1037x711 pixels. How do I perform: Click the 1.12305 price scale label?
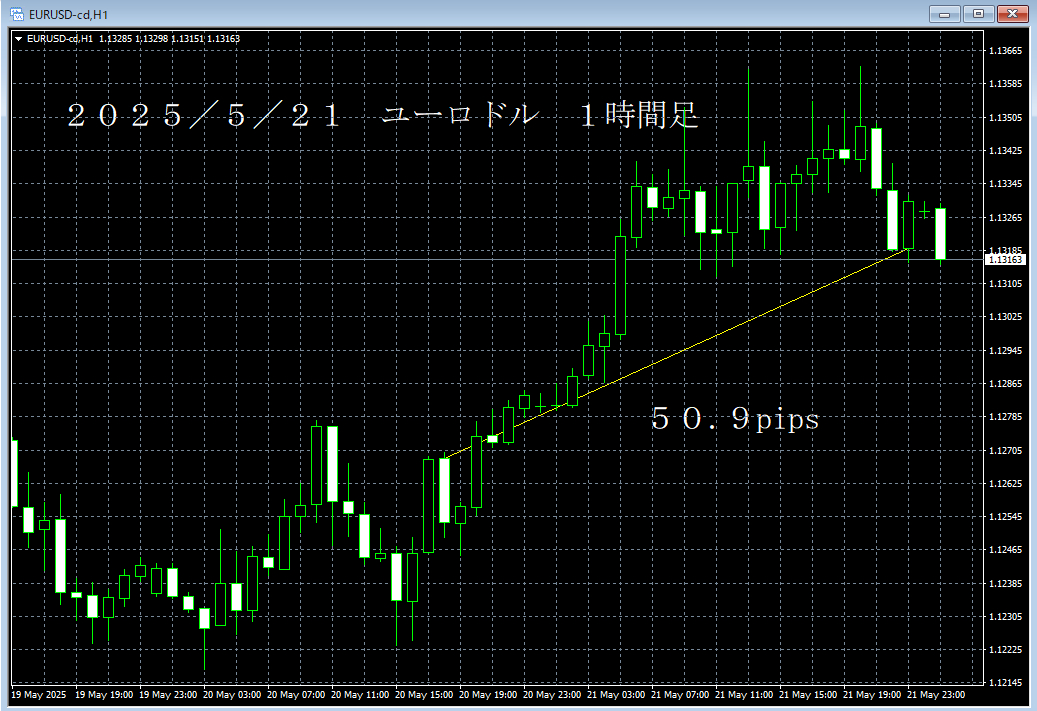1005,616
